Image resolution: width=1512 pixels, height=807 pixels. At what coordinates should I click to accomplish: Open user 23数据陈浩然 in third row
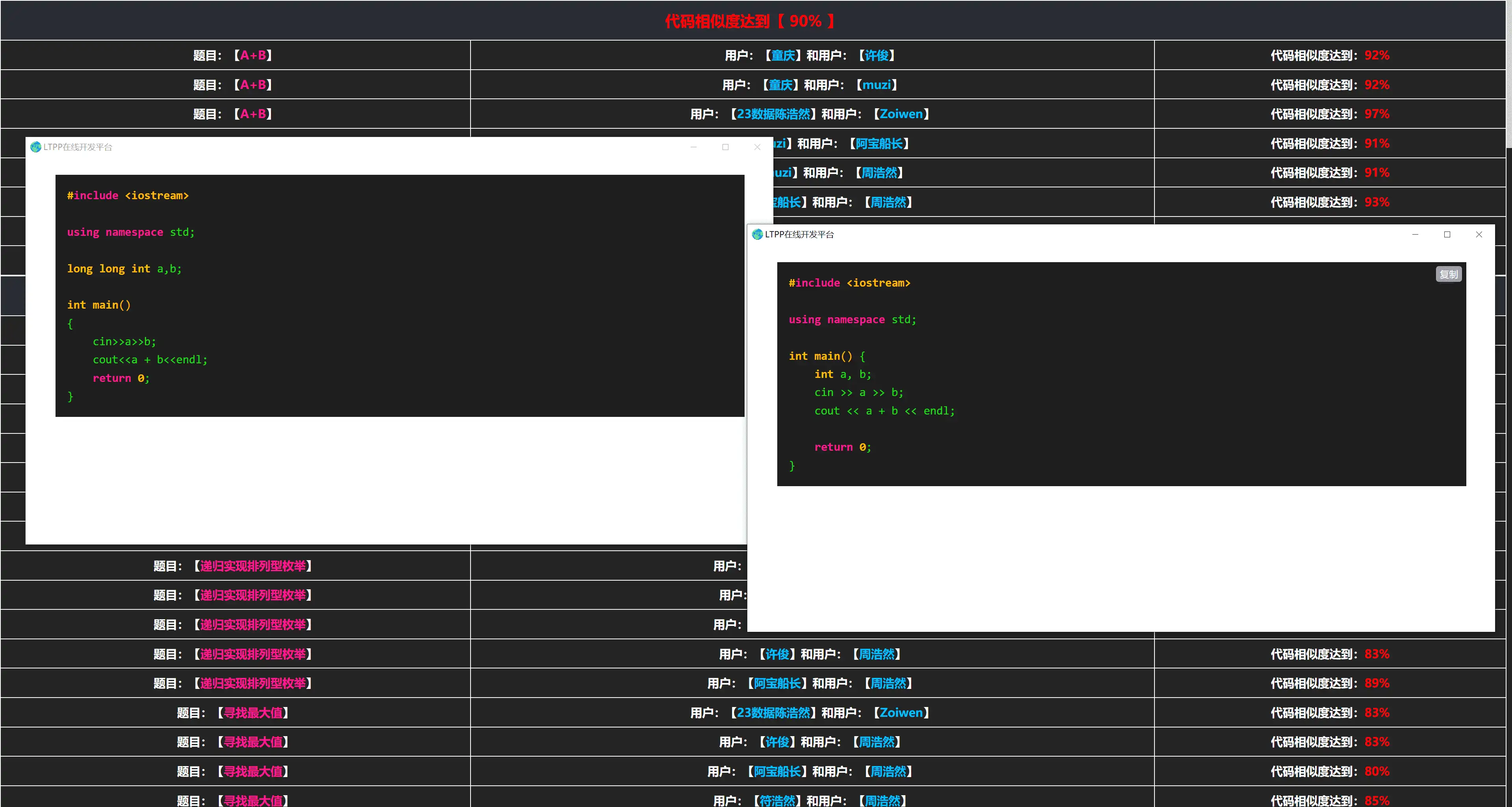tap(773, 114)
